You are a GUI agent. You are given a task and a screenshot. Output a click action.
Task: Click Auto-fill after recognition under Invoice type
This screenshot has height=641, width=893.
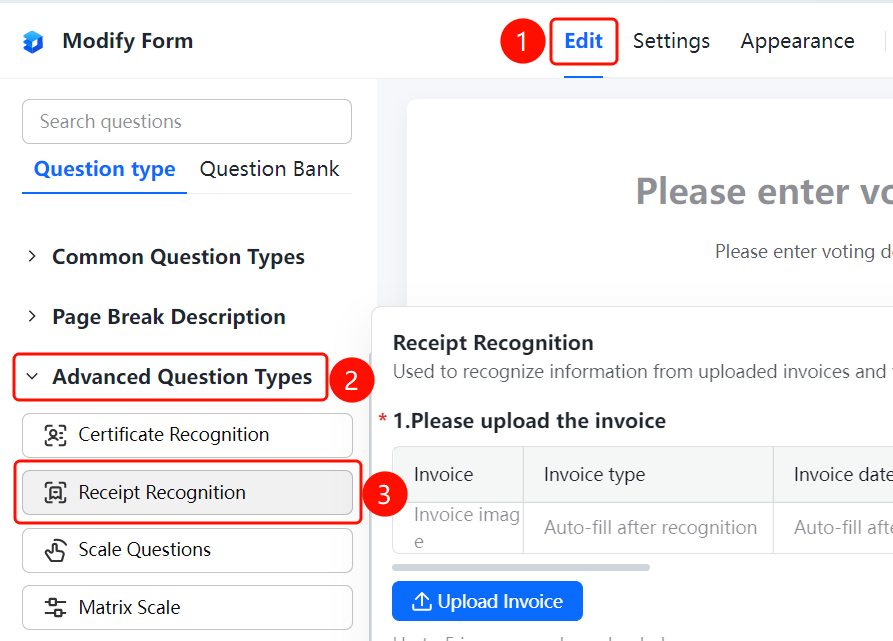[650, 528]
